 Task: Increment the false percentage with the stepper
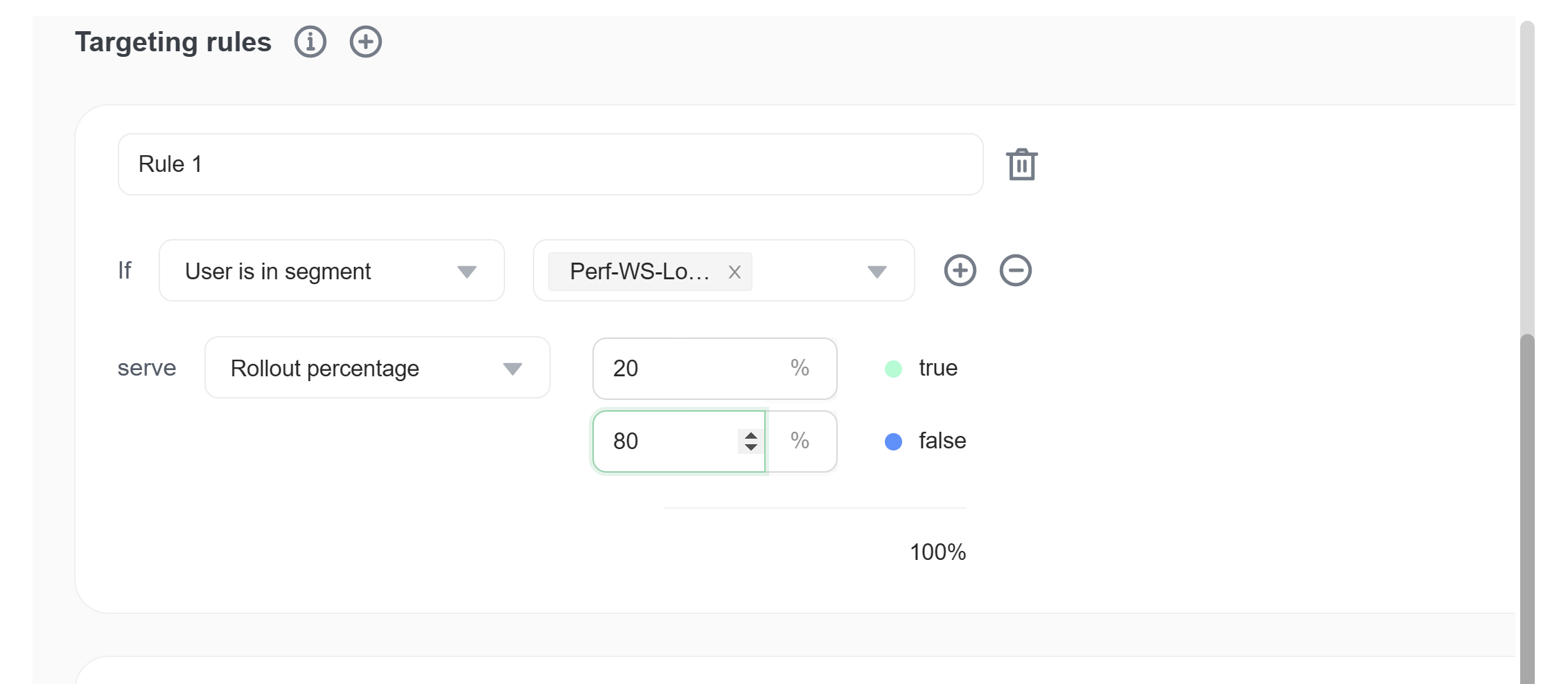pos(752,435)
